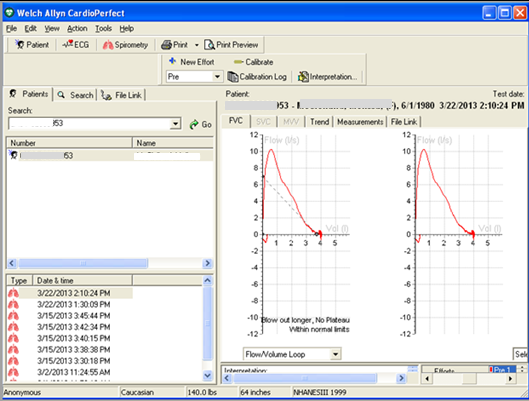Open the File menu
Screen dimensions: 529x401
coord(11,29)
